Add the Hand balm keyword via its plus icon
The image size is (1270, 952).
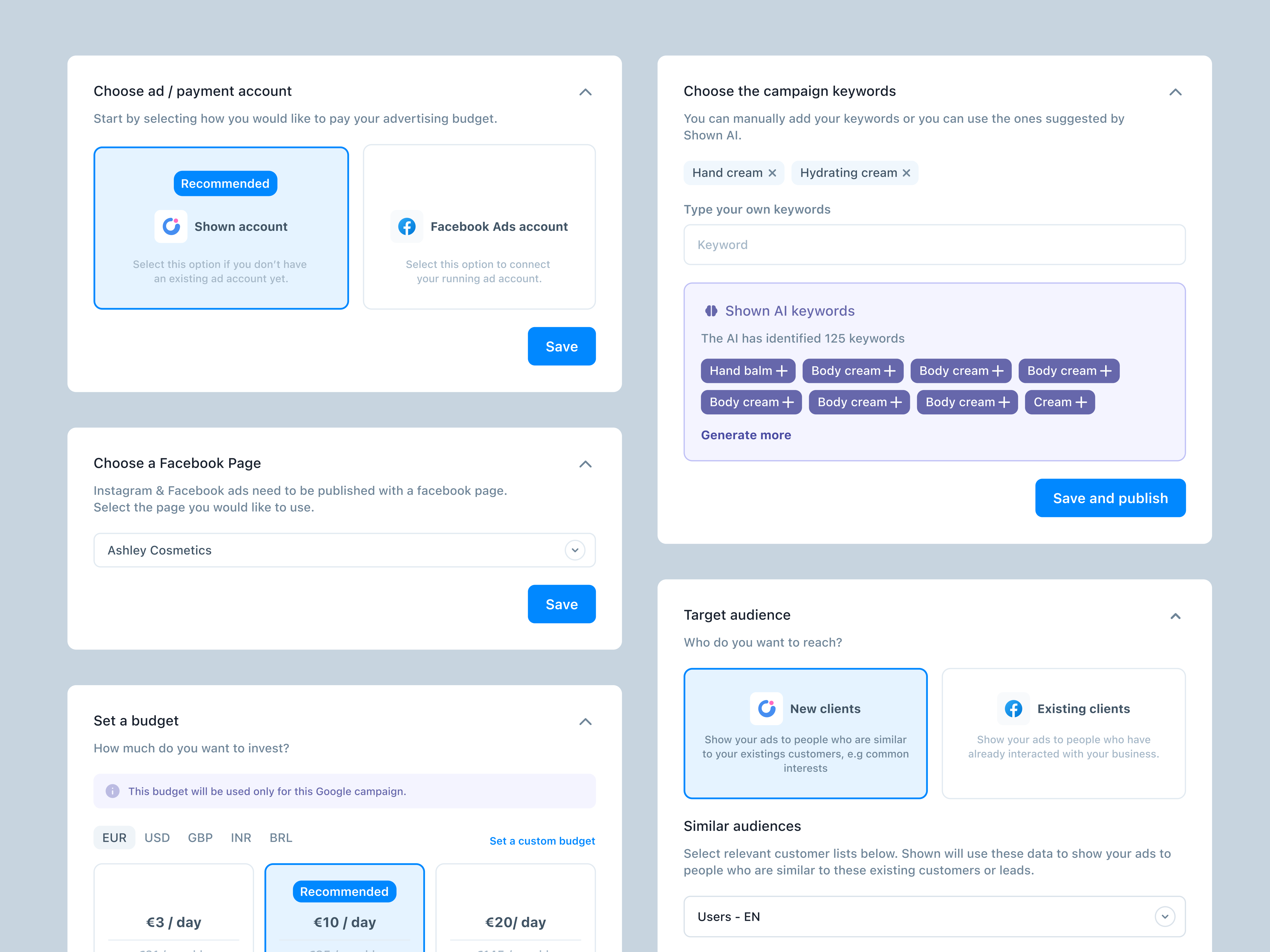pyautogui.click(x=783, y=371)
